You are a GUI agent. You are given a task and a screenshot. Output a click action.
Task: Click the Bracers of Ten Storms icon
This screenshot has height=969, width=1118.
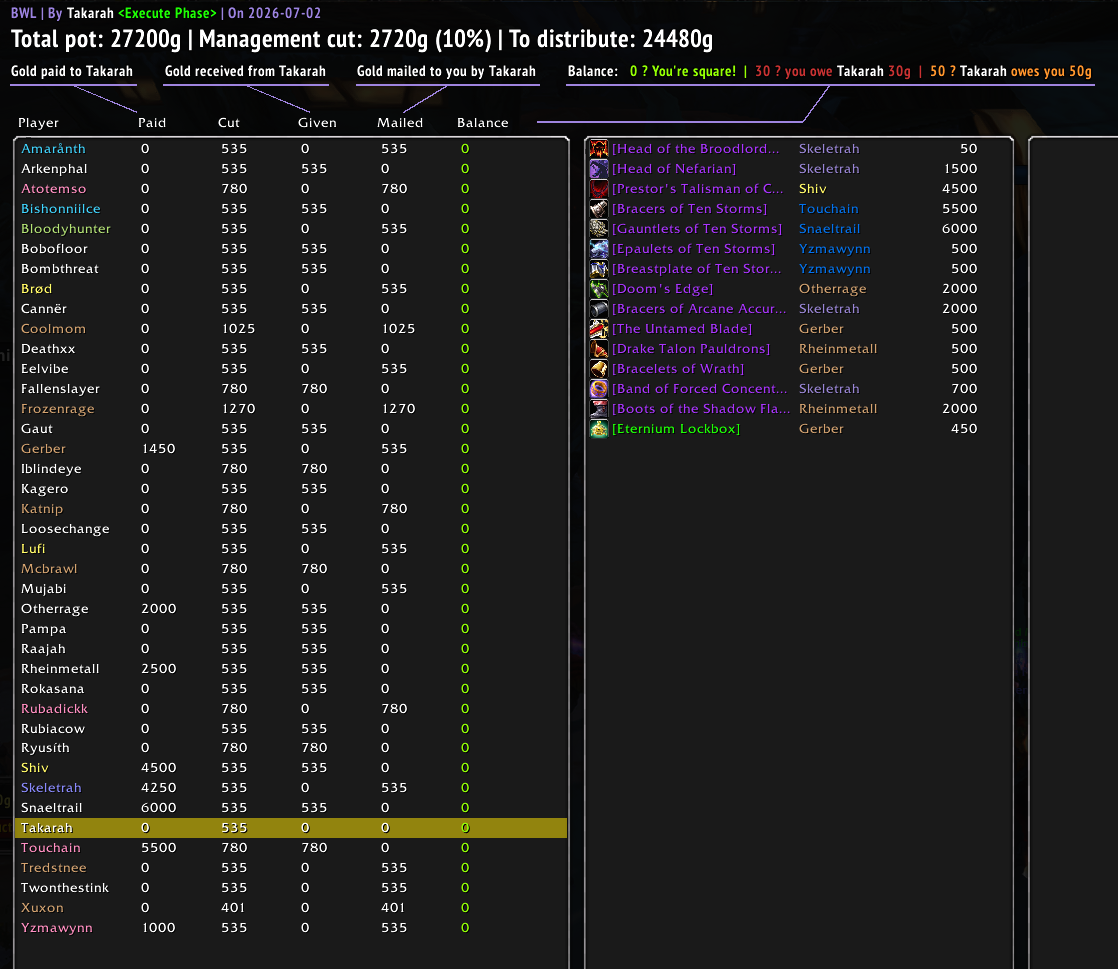599,208
